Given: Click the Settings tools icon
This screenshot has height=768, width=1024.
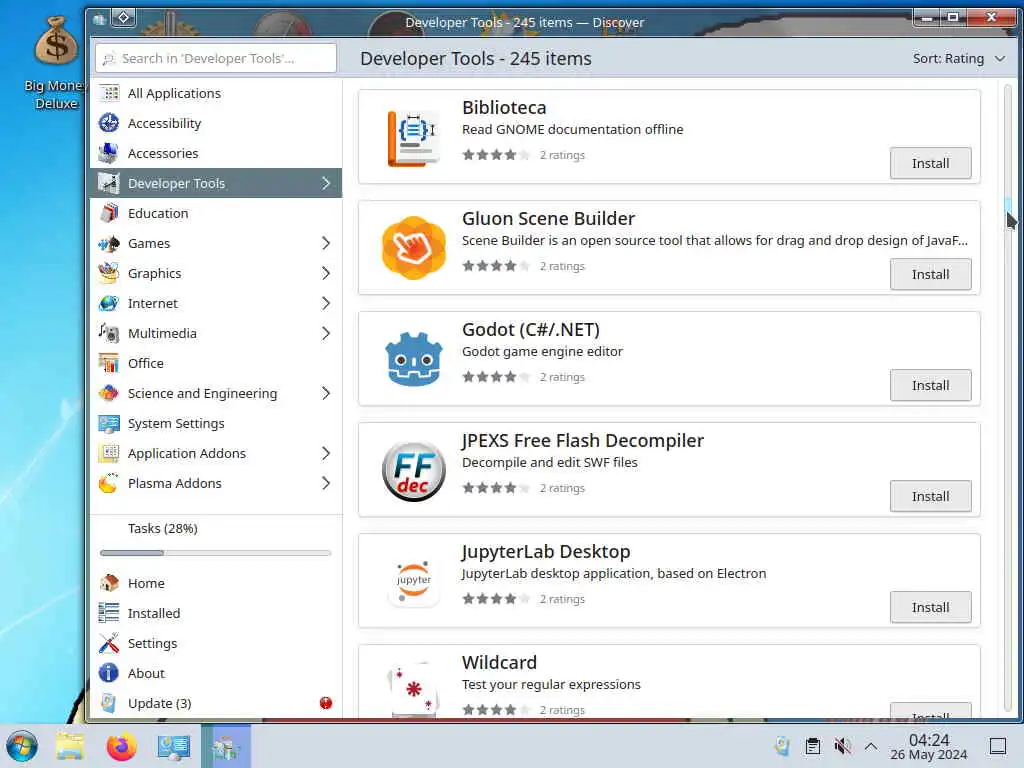Looking at the screenshot, I should (109, 643).
